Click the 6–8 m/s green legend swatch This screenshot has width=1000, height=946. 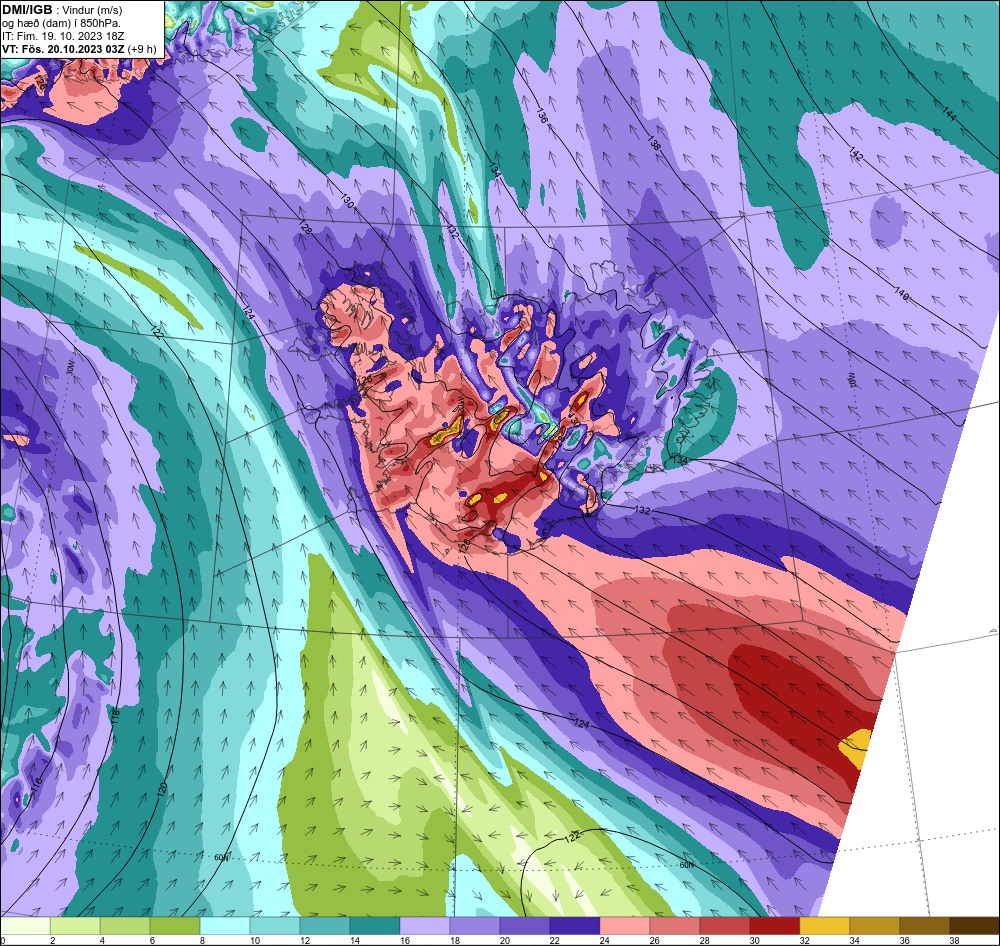click(x=175, y=926)
